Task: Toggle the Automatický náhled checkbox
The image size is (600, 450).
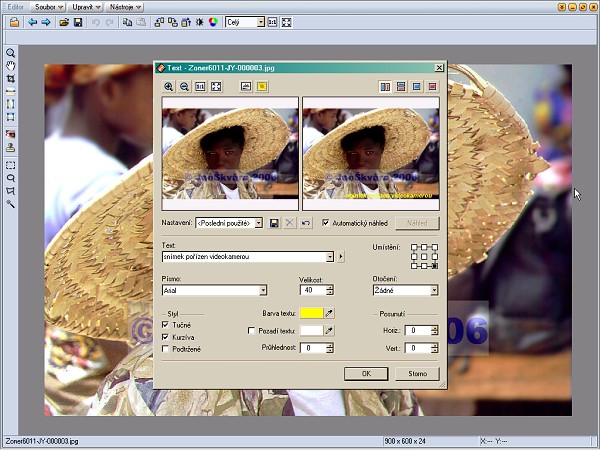Action: click(x=324, y=223)
